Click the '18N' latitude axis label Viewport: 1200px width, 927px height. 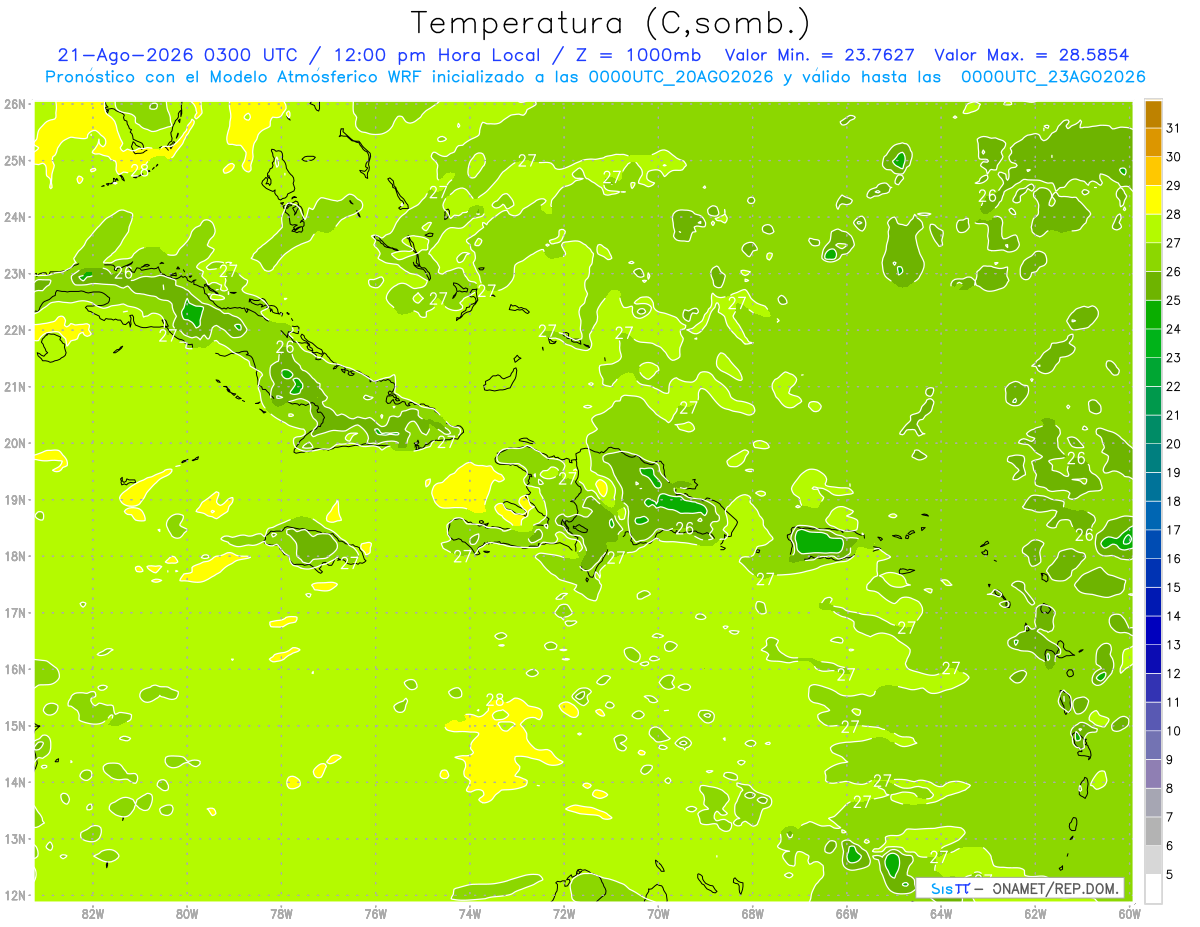[x=15, y=556]
